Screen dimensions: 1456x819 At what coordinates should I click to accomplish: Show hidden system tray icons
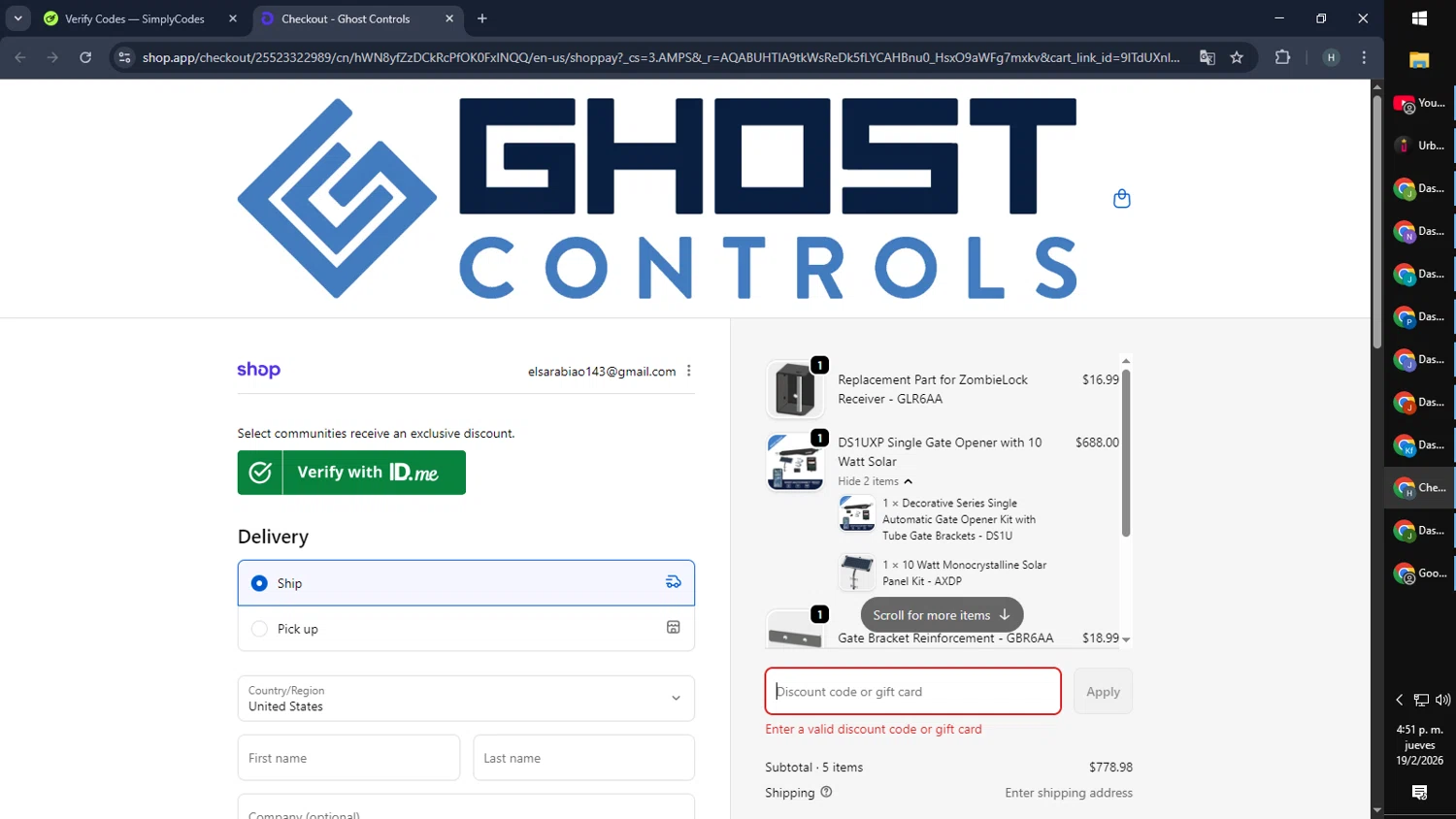(1399, 700)
